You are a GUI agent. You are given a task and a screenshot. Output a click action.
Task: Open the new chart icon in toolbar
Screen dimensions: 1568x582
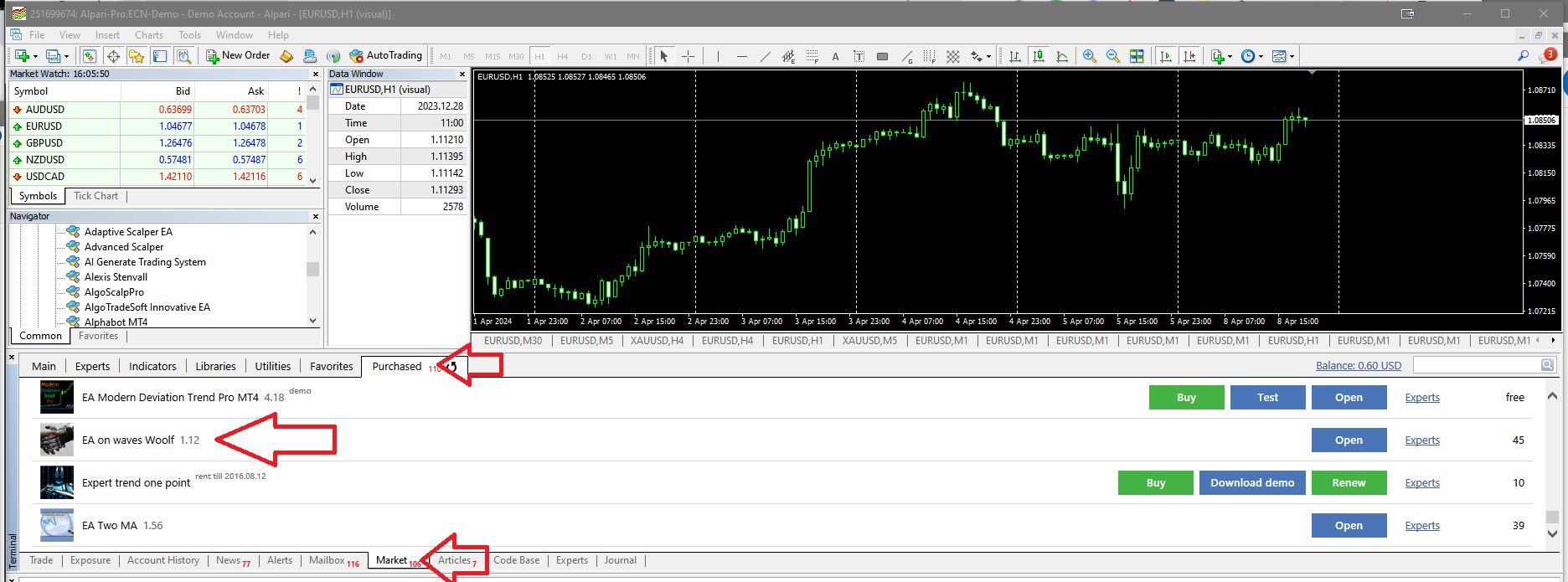21,56
